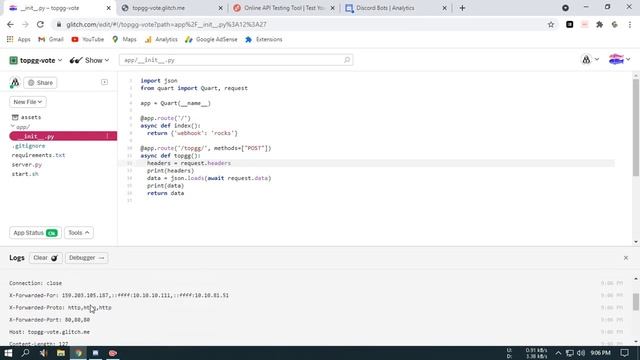Show hidden system tray icons
This screenshot has width=640, height=360.
pyautogui.click(x=558, y=353)
